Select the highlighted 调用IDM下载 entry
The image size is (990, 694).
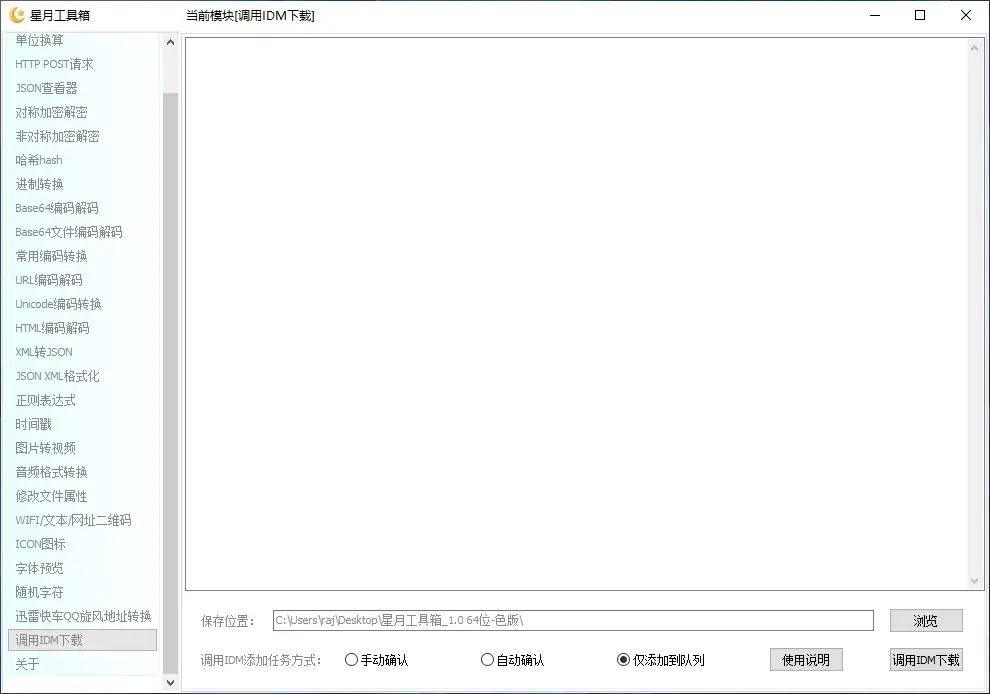pos(82,640)
